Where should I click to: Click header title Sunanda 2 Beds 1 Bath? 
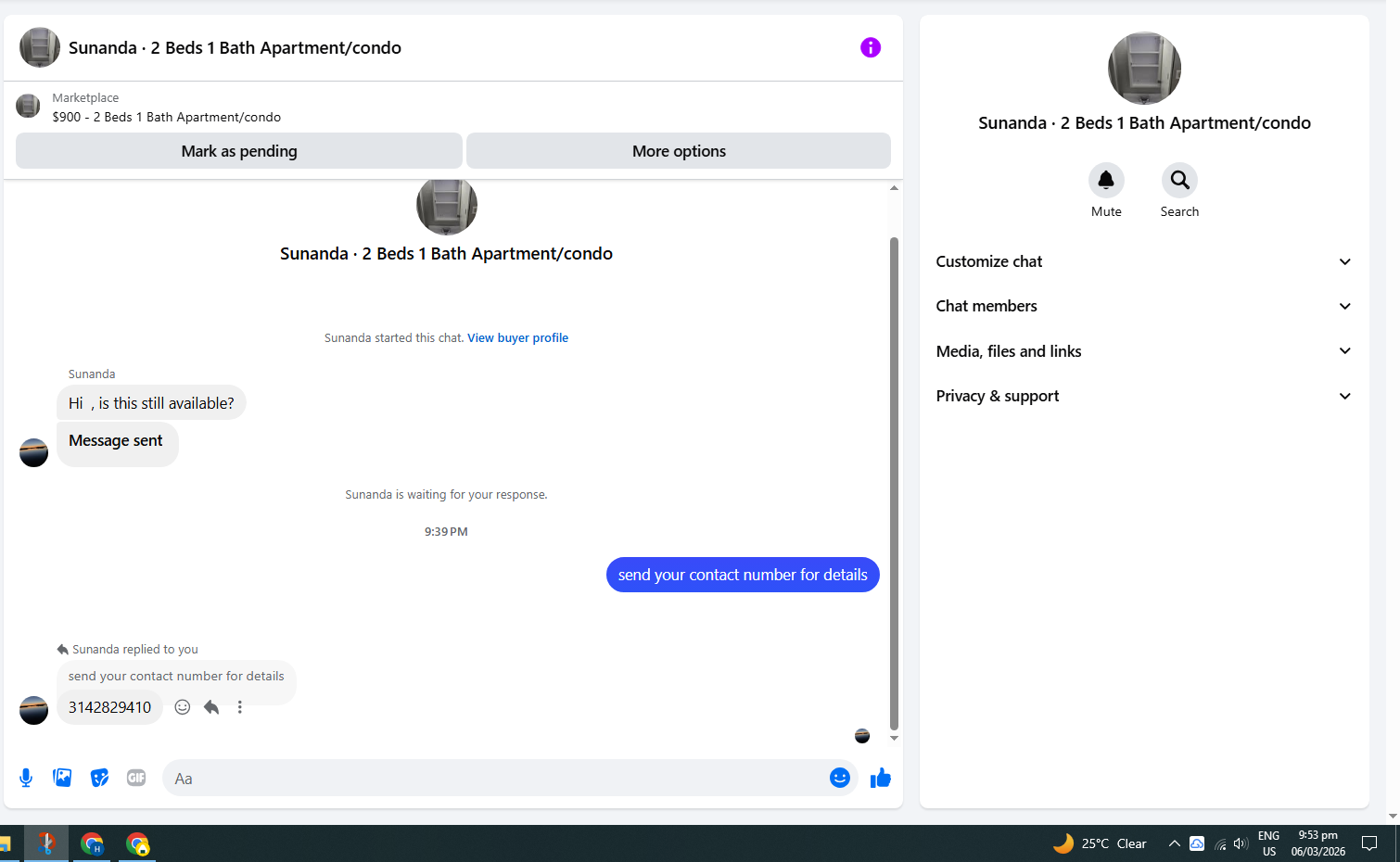(235, 47)
